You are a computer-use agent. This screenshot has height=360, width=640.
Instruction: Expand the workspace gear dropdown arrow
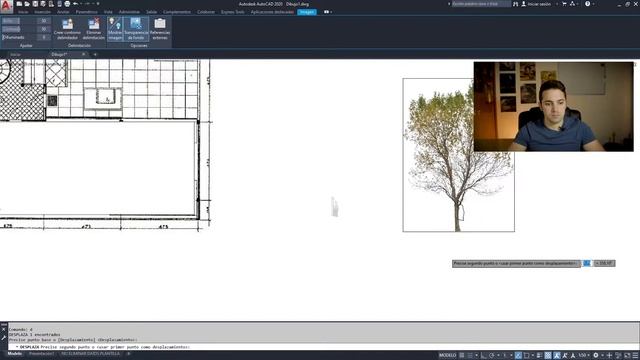tap(602, 356)
